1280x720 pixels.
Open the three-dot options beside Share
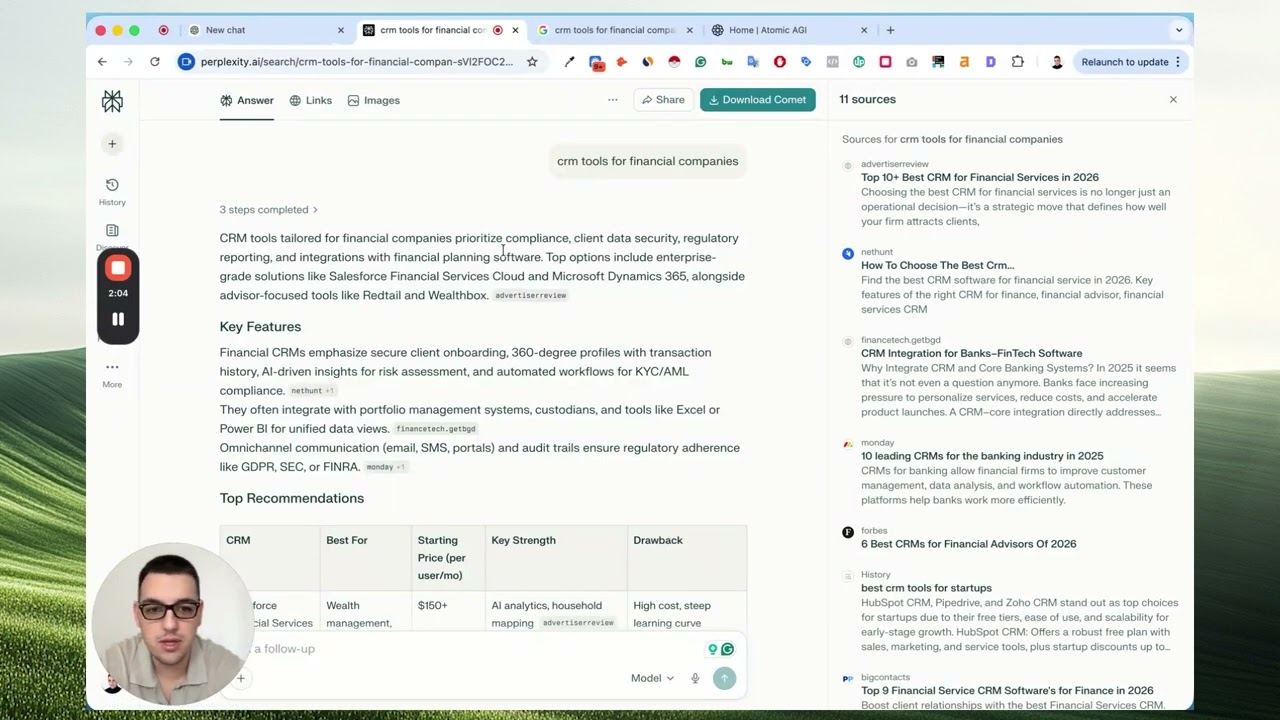(613, 100)
